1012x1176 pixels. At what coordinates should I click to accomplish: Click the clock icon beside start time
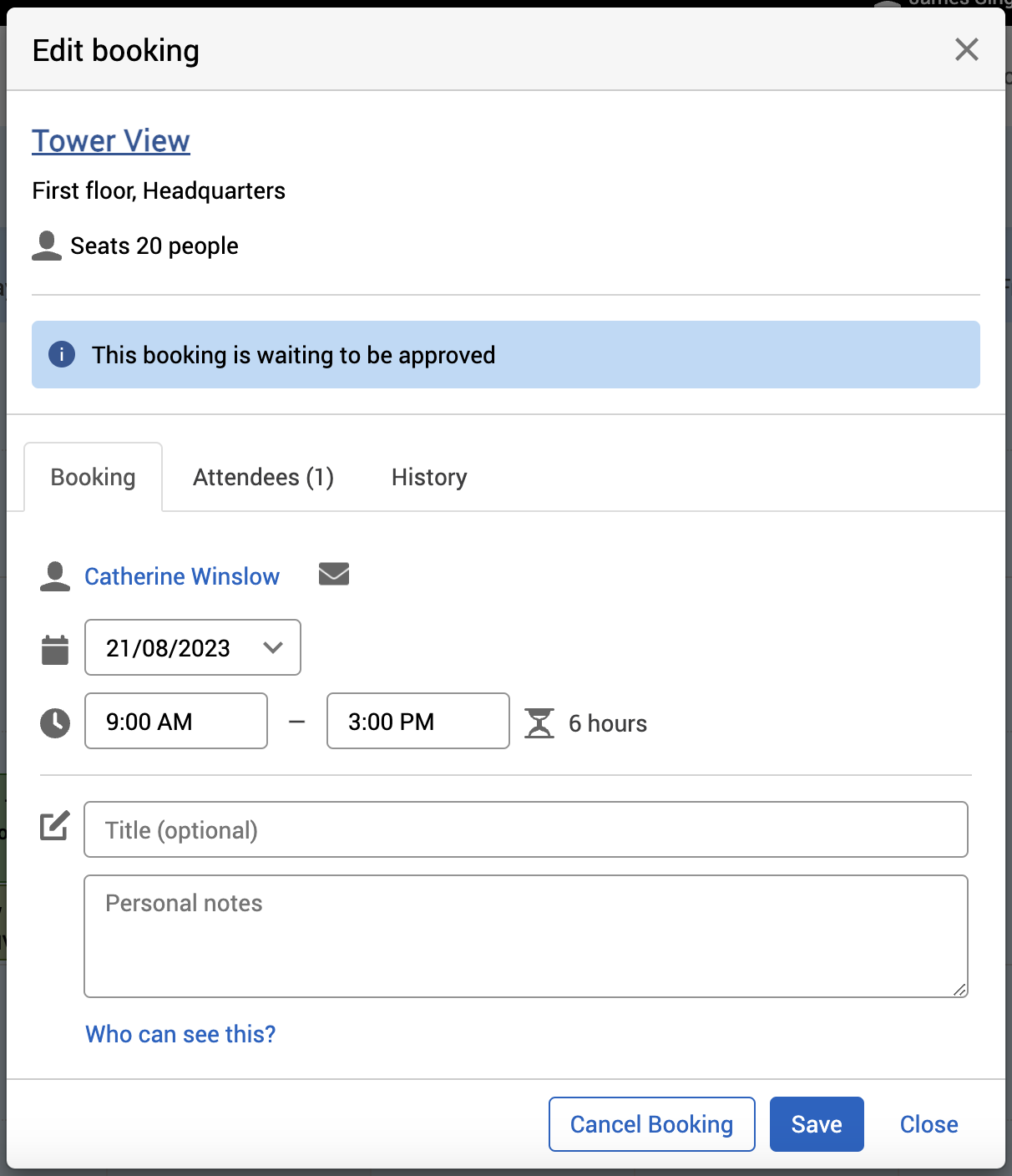(x=55, y=722)
